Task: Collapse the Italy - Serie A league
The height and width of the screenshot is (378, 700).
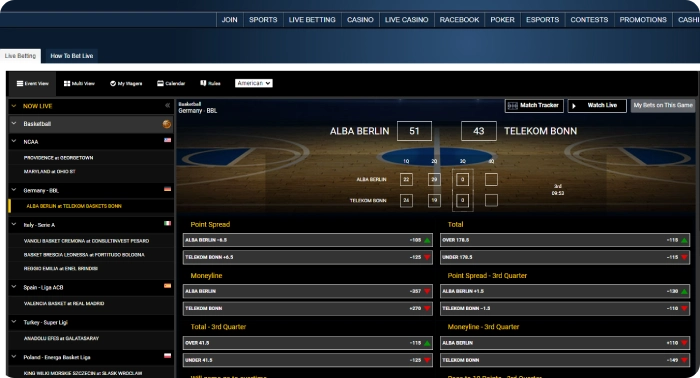Action: coord(14,224)
